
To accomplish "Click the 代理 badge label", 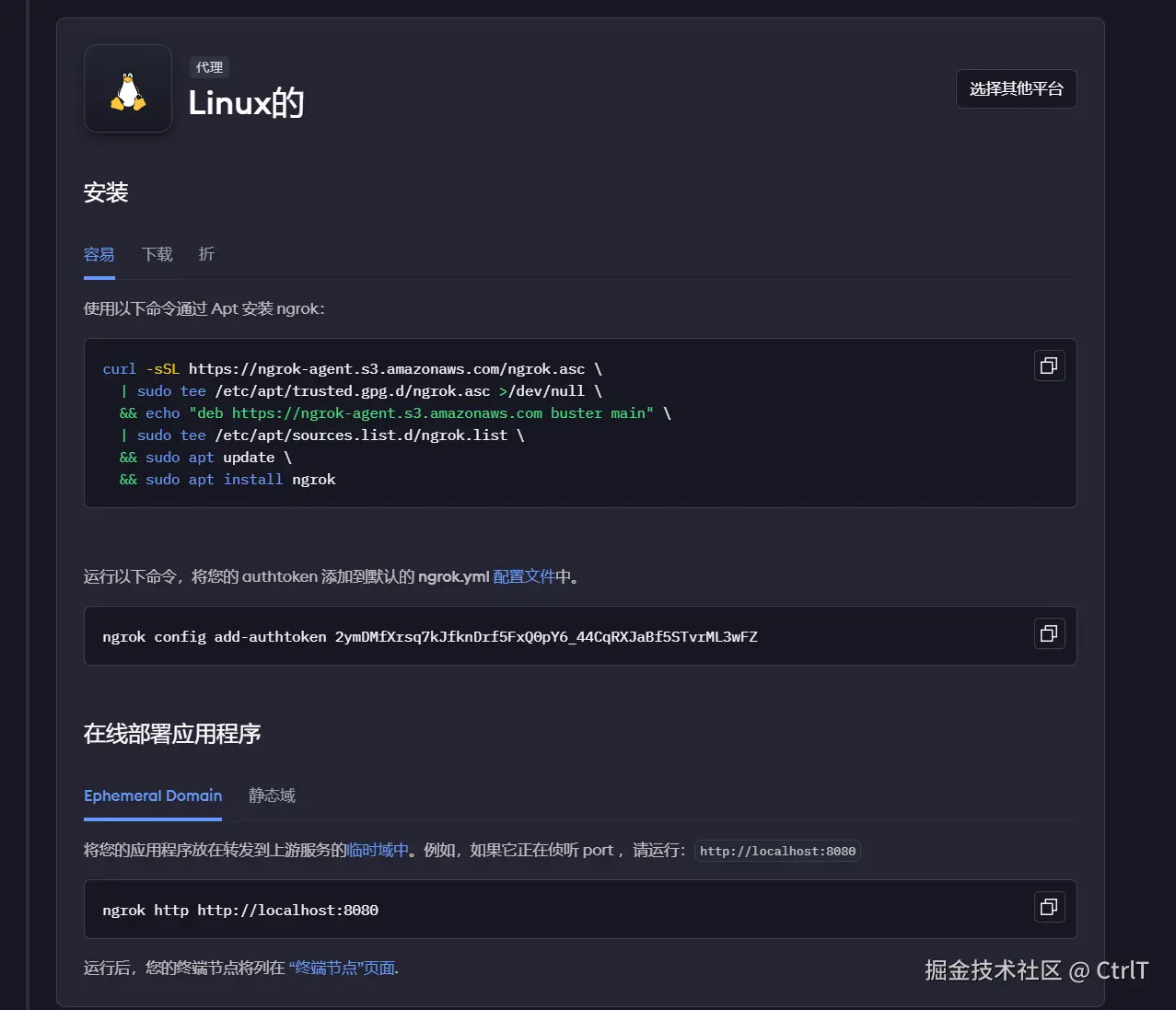I will (x=209, y=67).
